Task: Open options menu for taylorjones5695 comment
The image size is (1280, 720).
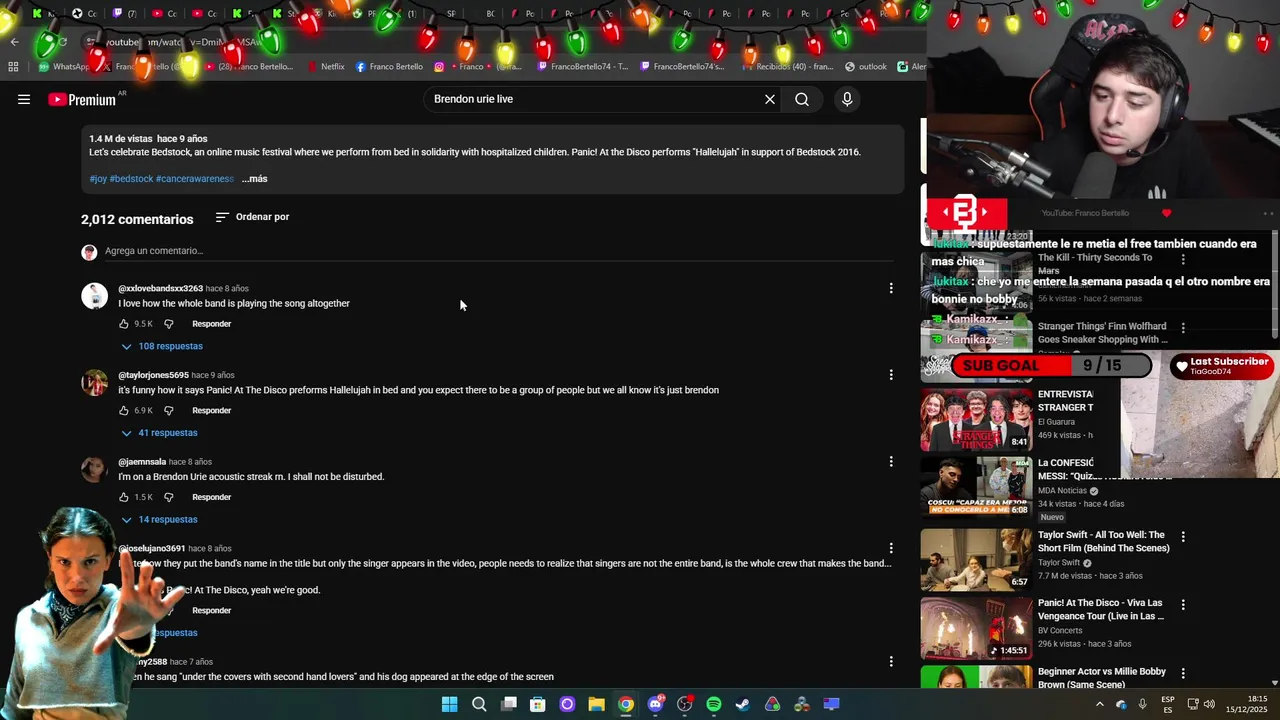Action: click(891, 375)
